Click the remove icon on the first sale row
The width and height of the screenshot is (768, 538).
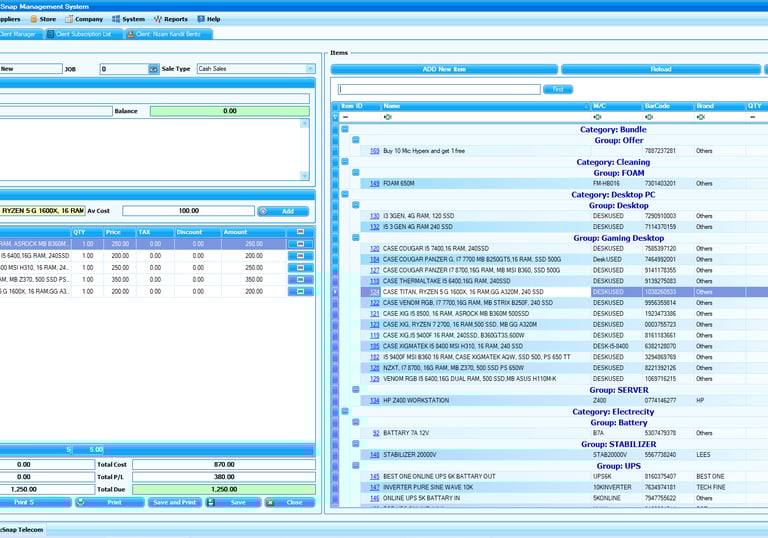pos(300,243)
